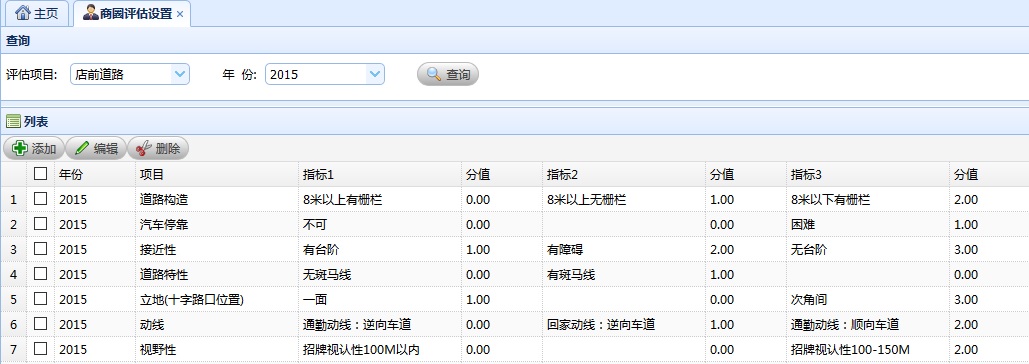Check the row for 道路构造
1029x364 pixels.
click(41, 199)
